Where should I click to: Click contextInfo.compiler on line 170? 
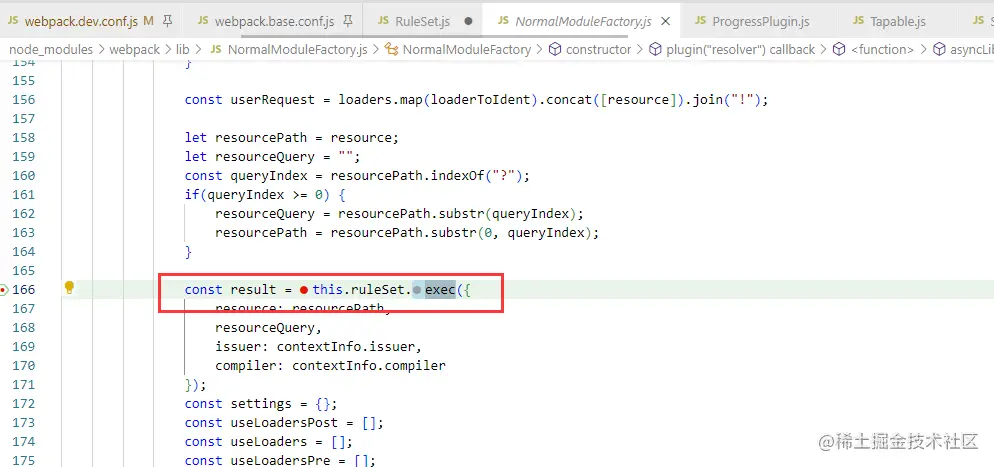[x=369, y=366]
